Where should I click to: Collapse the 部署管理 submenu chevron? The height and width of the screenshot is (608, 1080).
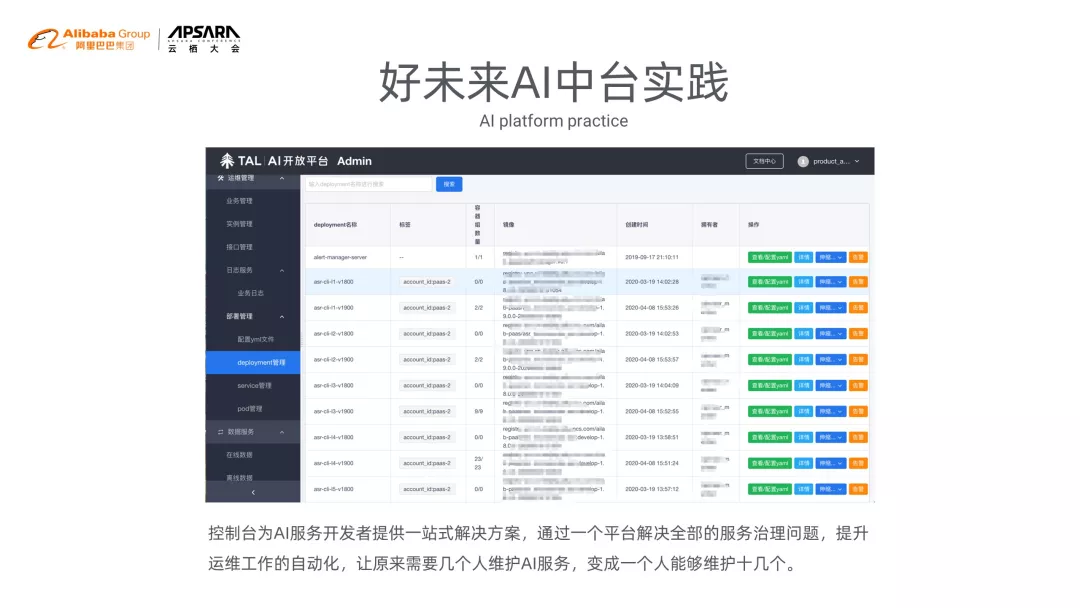tap(282, 317)
